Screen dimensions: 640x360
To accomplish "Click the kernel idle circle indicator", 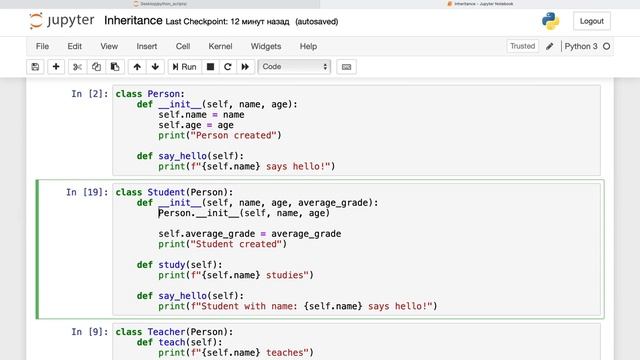I will point(607,46).
